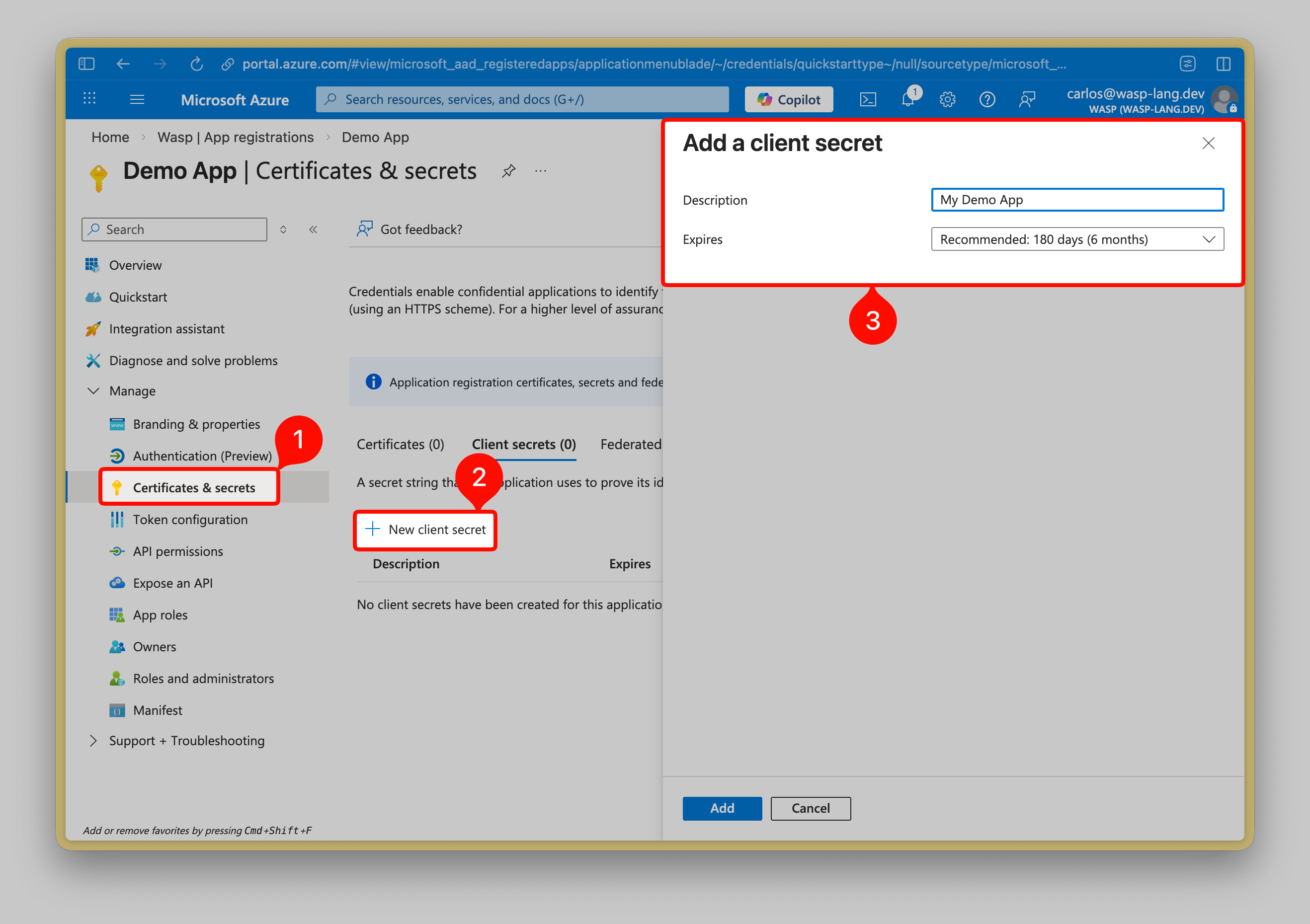This screenshot has height=924, width=1310.
Task: Click the New client secret button
Action: click(425, 529)
